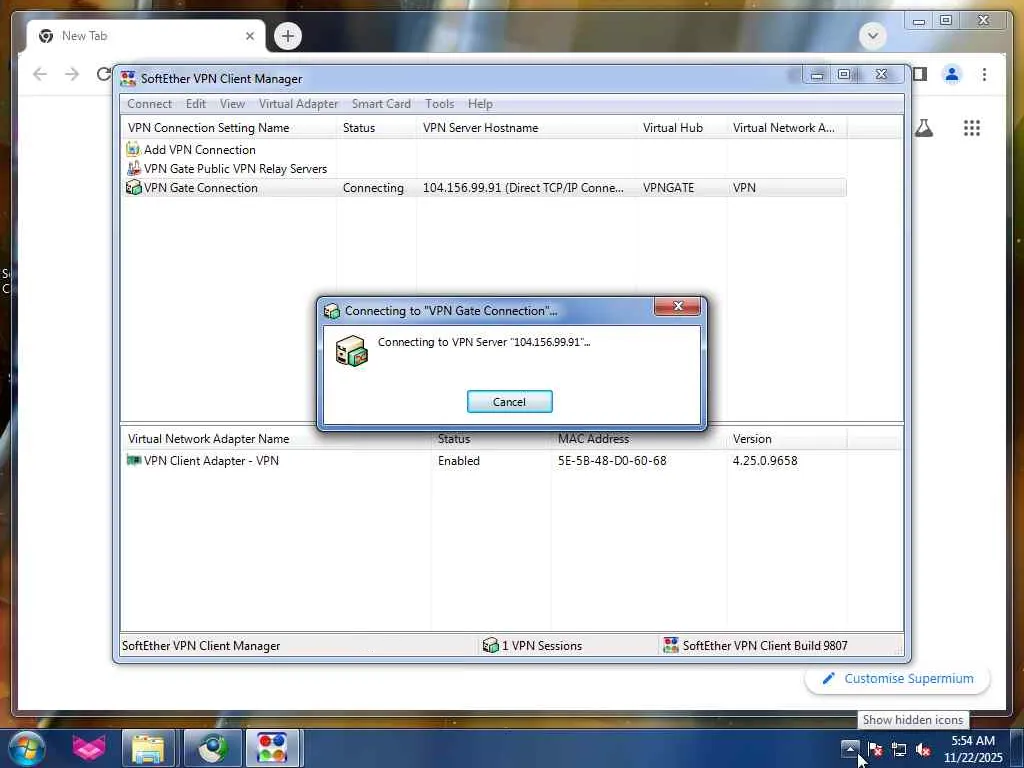
Task: Switch to Supermium browser in taskbar
Action: [x=212, y=748]
